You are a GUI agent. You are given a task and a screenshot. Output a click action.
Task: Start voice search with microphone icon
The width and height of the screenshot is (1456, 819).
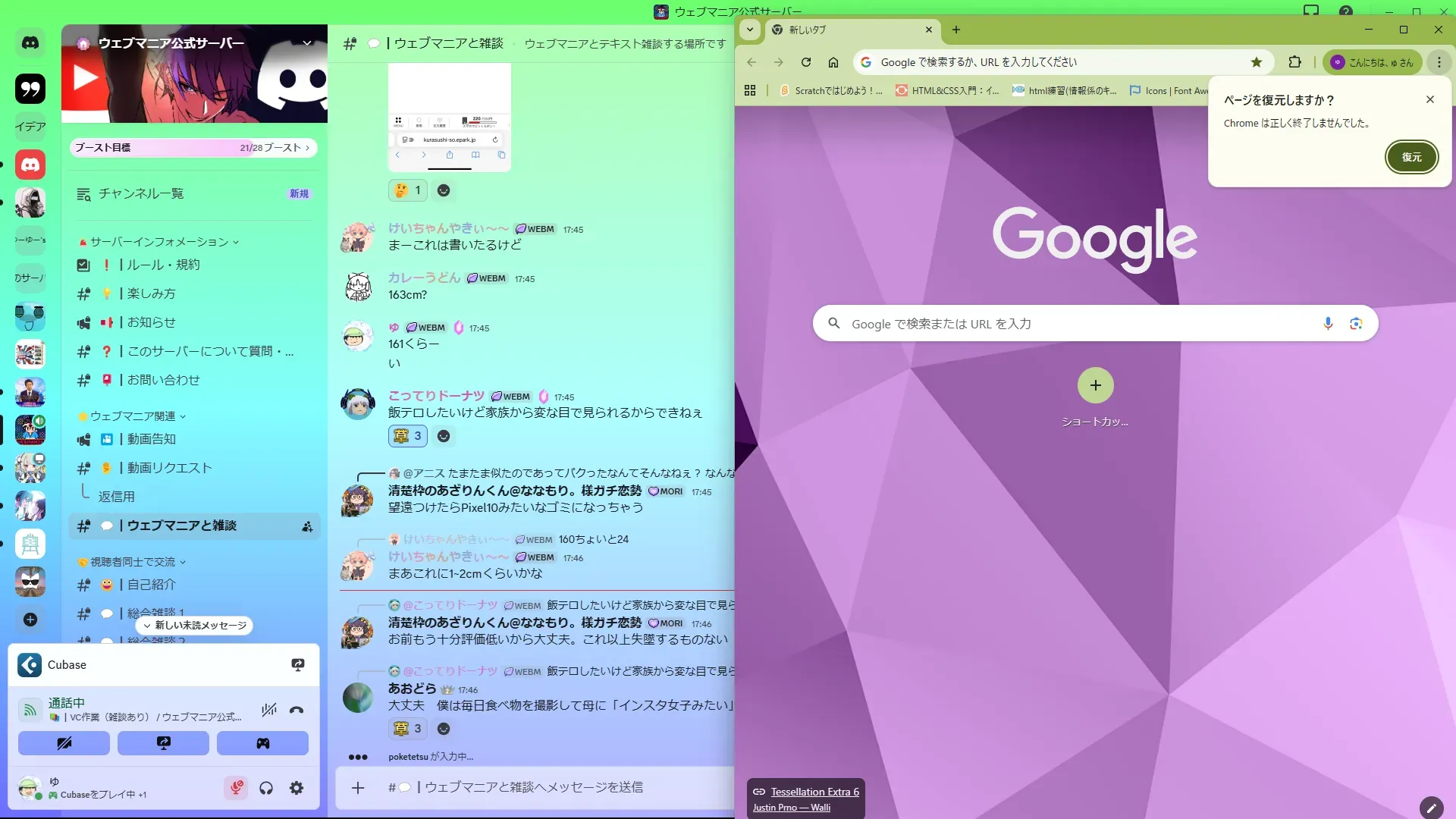pos(1328,324)
